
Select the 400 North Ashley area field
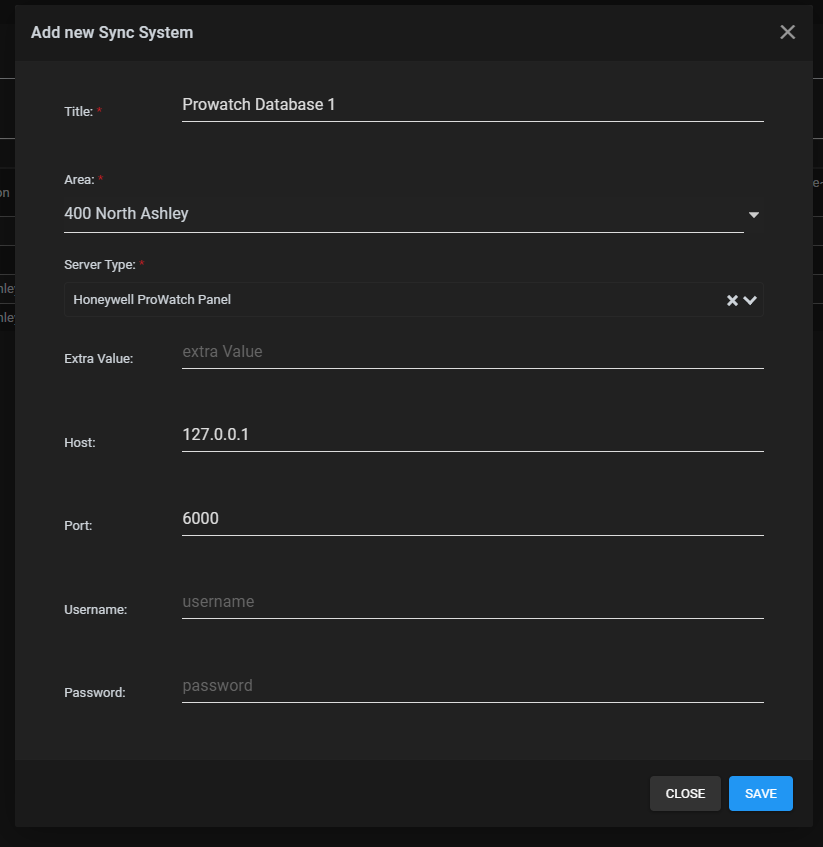[403, 214]
